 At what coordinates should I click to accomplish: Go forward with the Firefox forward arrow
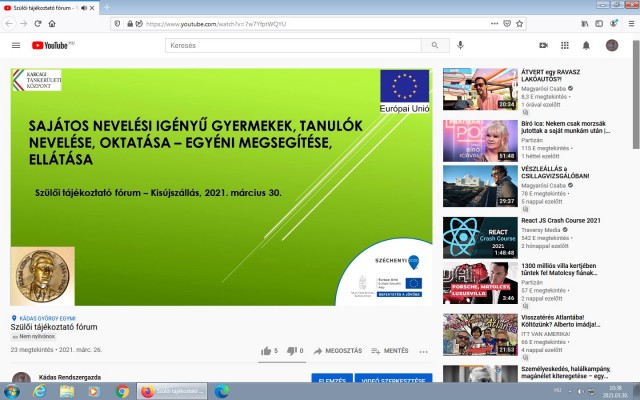tap(24, 24)
